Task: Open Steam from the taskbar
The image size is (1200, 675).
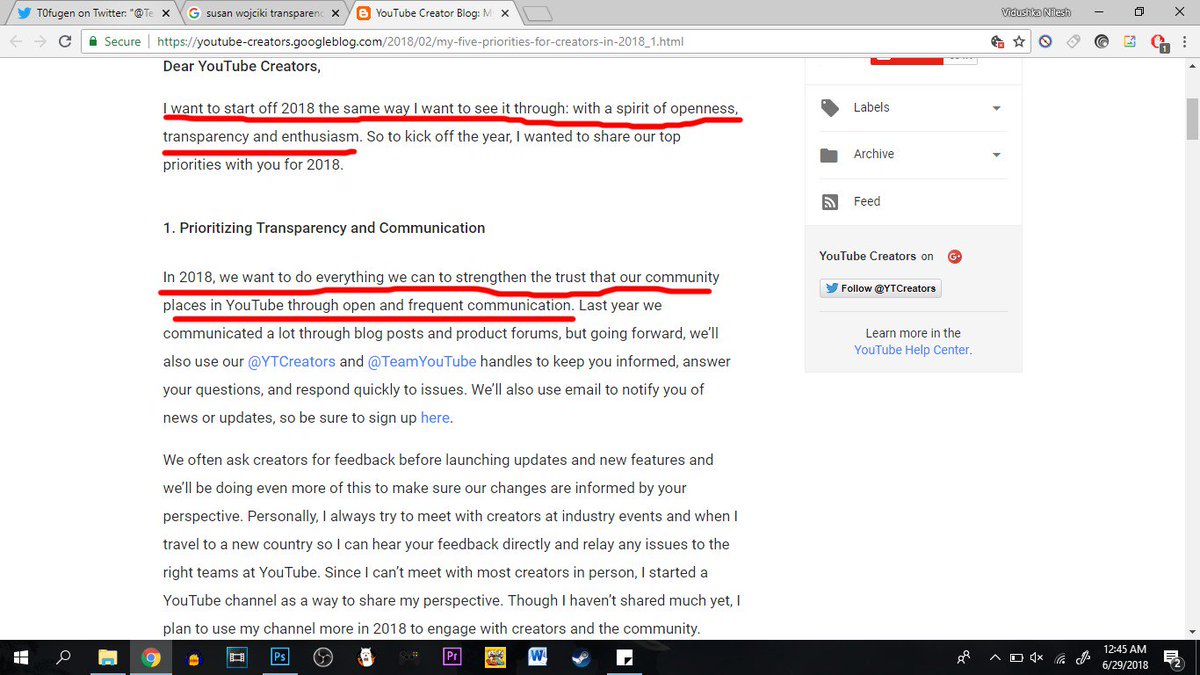Action: tap(580, 658)
